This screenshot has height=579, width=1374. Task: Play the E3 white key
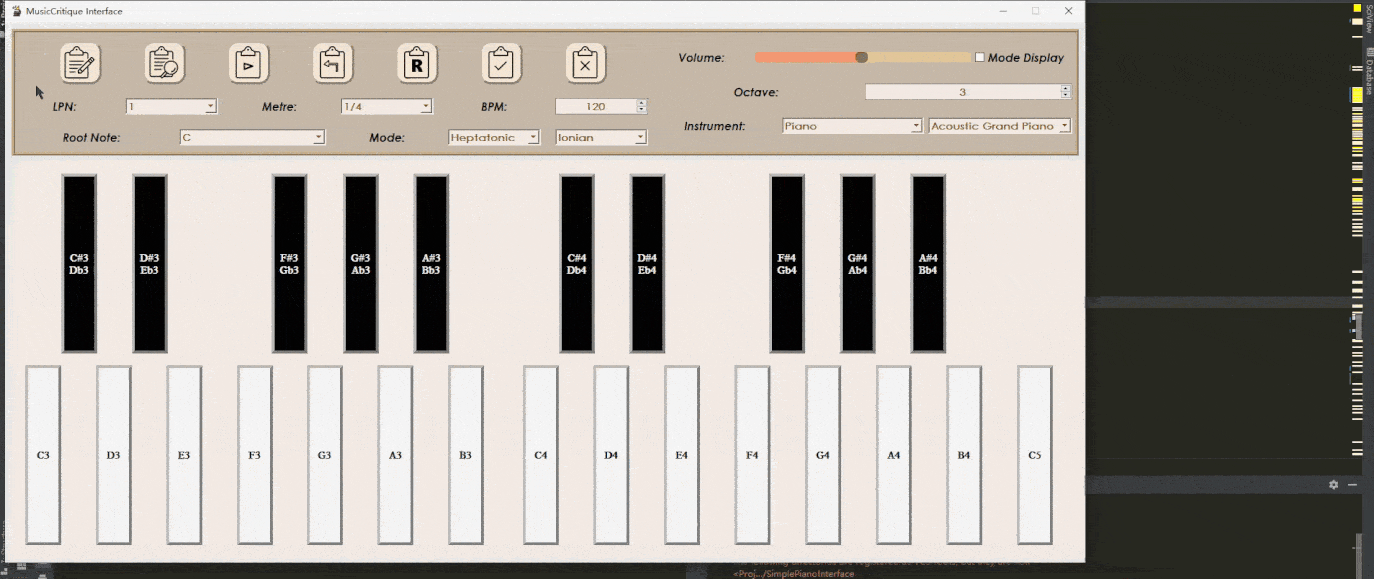(x=184, y=455)
